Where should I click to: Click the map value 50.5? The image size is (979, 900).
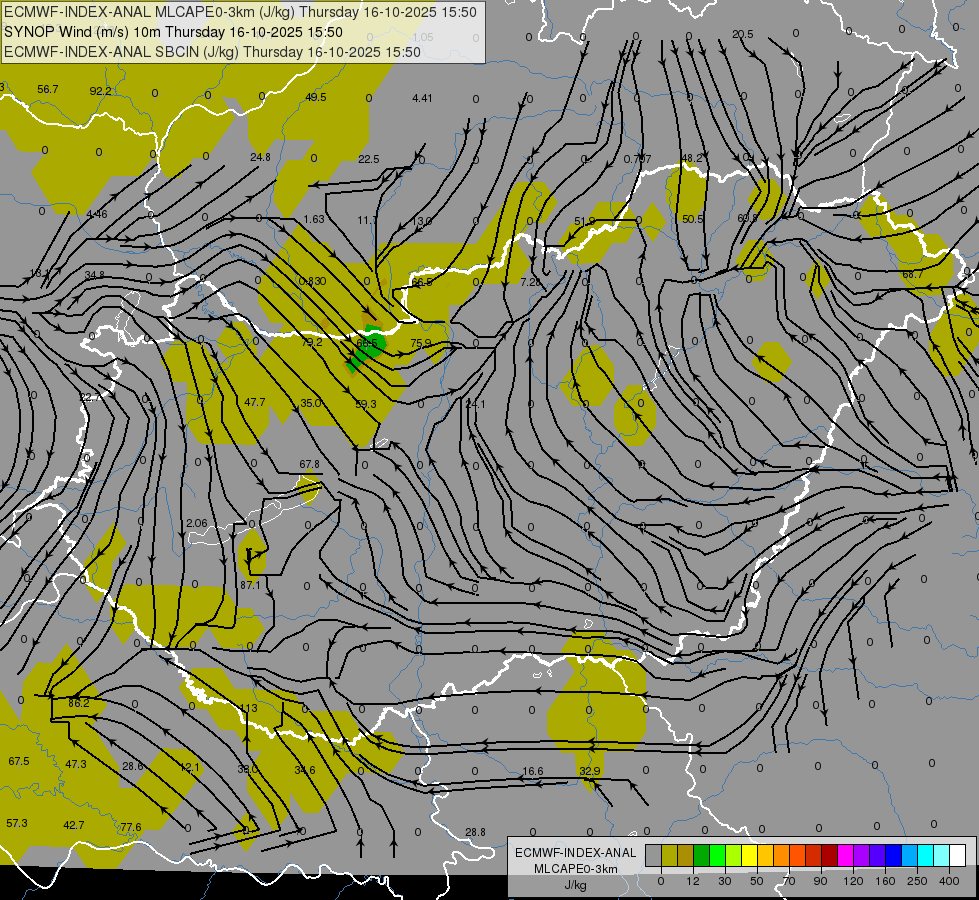click(692, 219)
